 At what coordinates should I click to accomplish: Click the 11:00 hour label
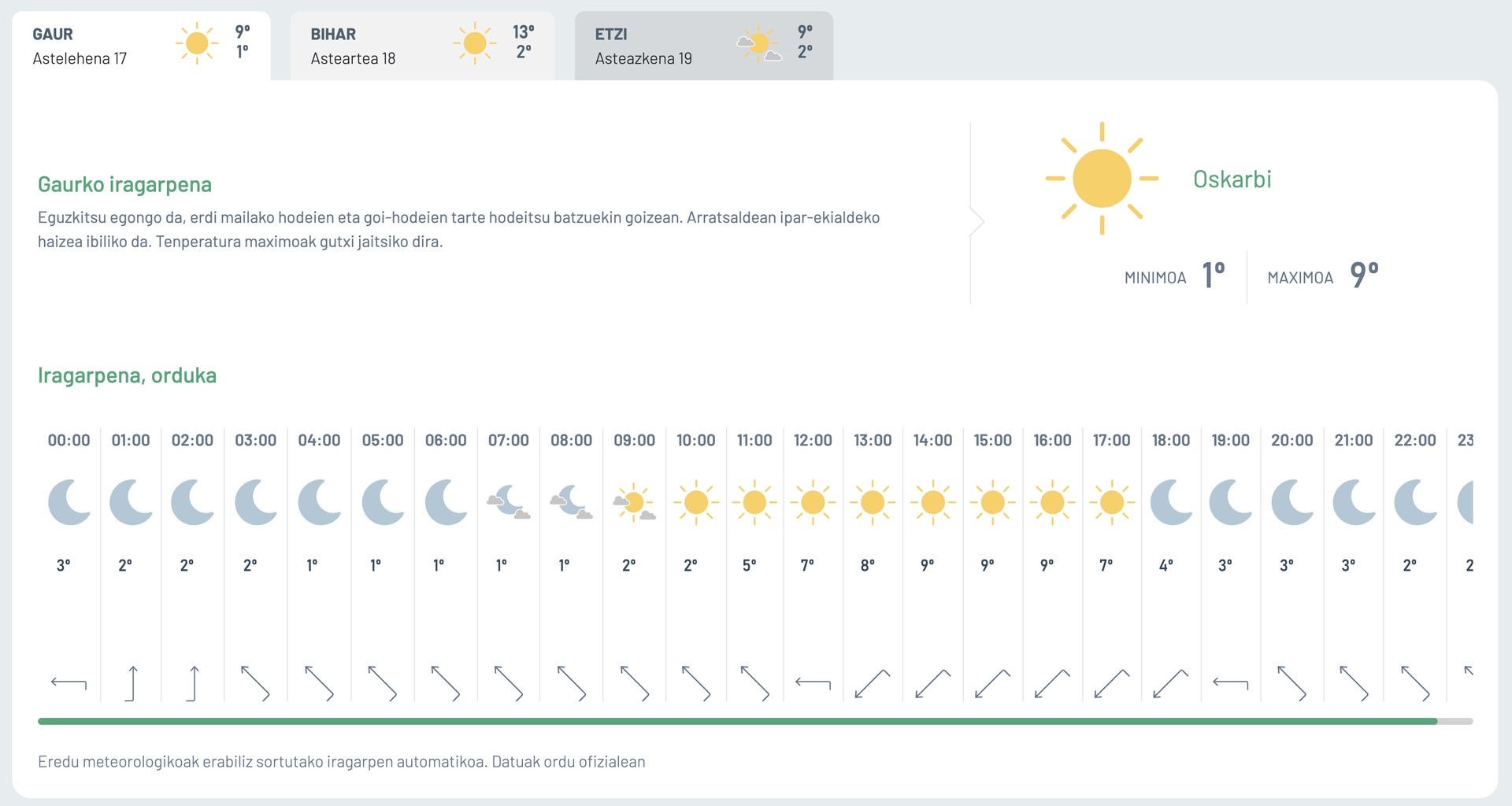tap(754, 441)
